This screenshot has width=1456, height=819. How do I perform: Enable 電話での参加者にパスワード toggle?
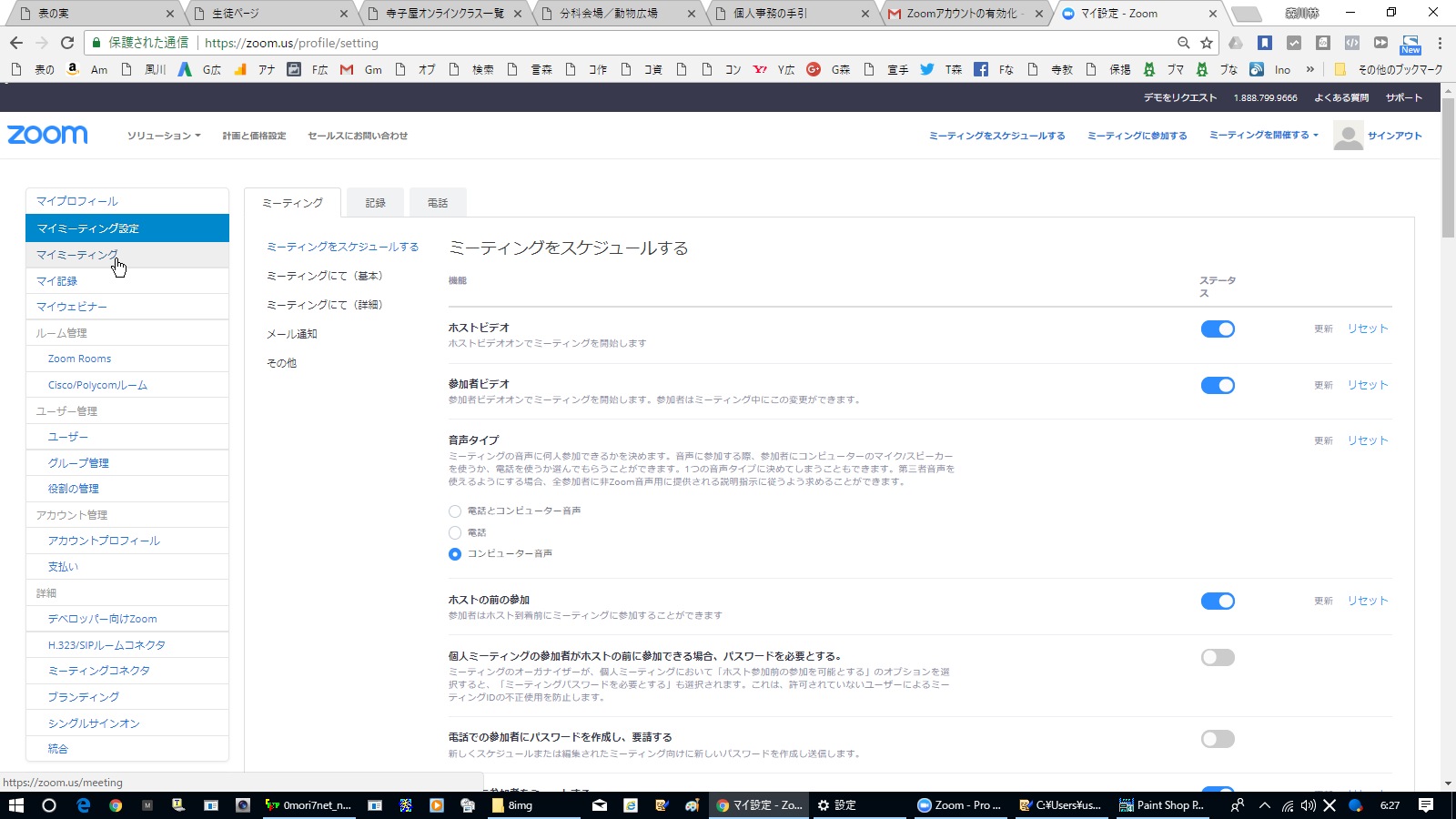[x=1218, y=739]
